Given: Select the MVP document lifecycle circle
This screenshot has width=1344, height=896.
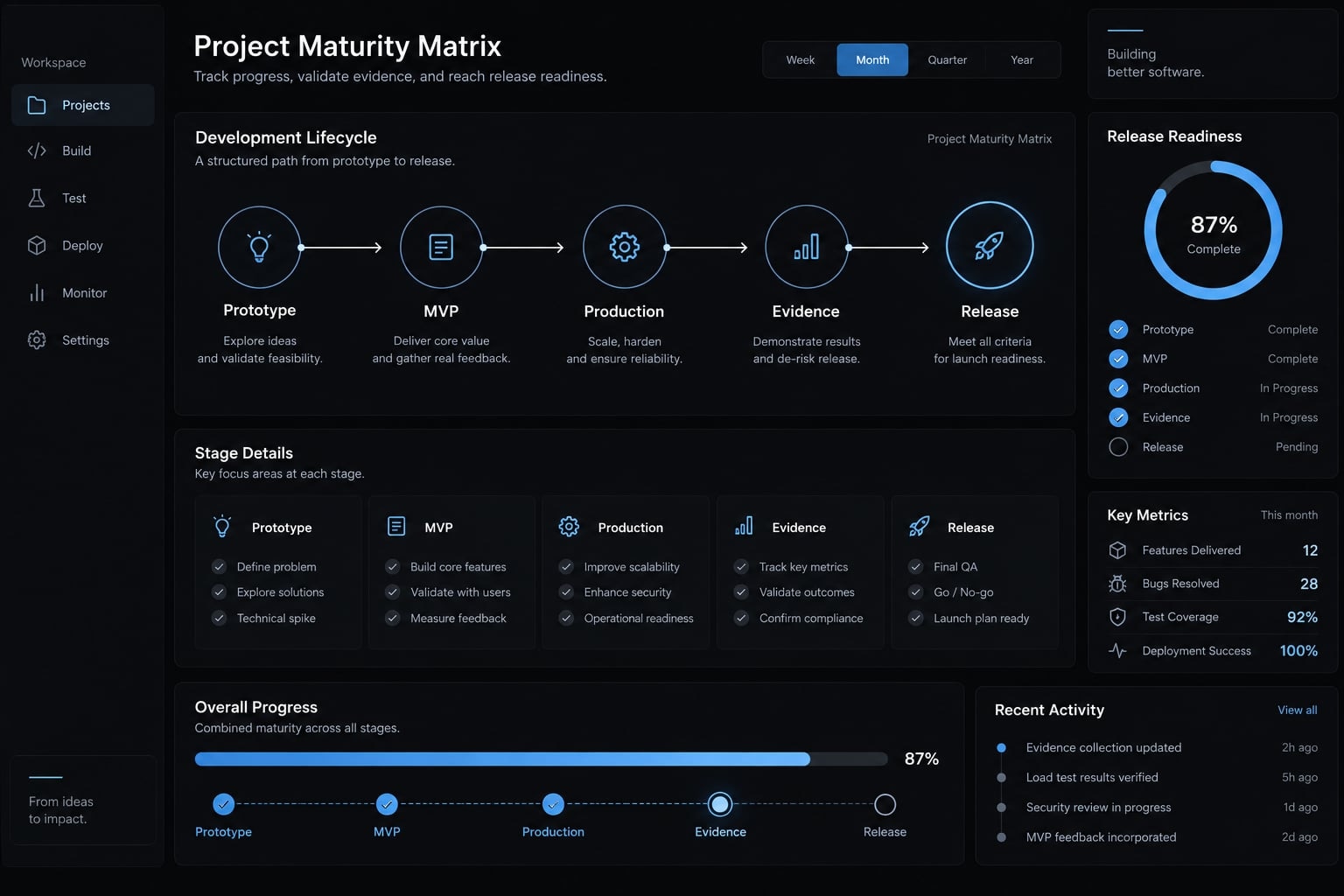Looking at the screenshot, I should click(x=441, y=248).
